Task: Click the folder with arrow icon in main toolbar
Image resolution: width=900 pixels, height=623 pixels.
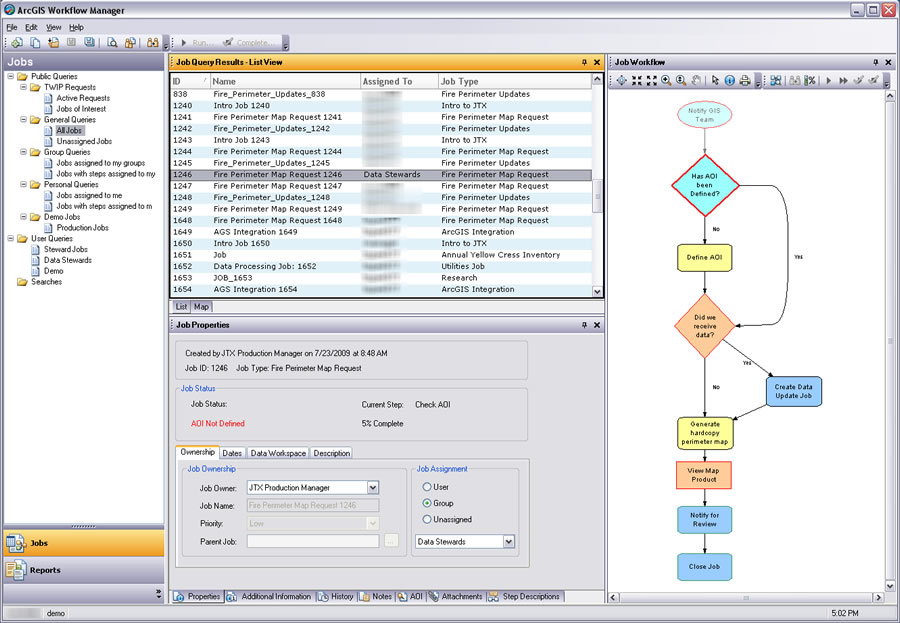Action: (53, 42)
